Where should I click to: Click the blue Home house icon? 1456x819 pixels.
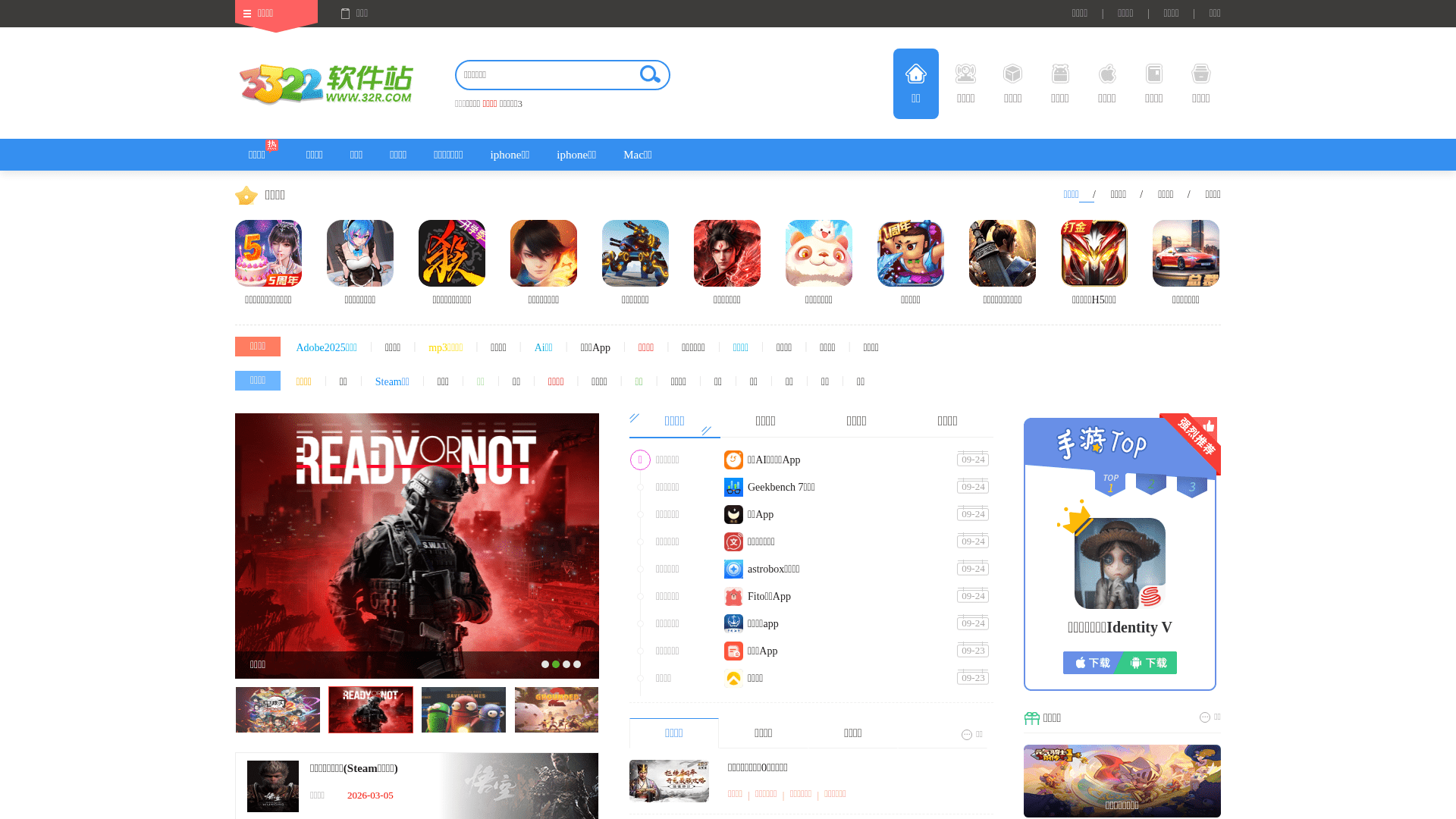coord(915,74)
